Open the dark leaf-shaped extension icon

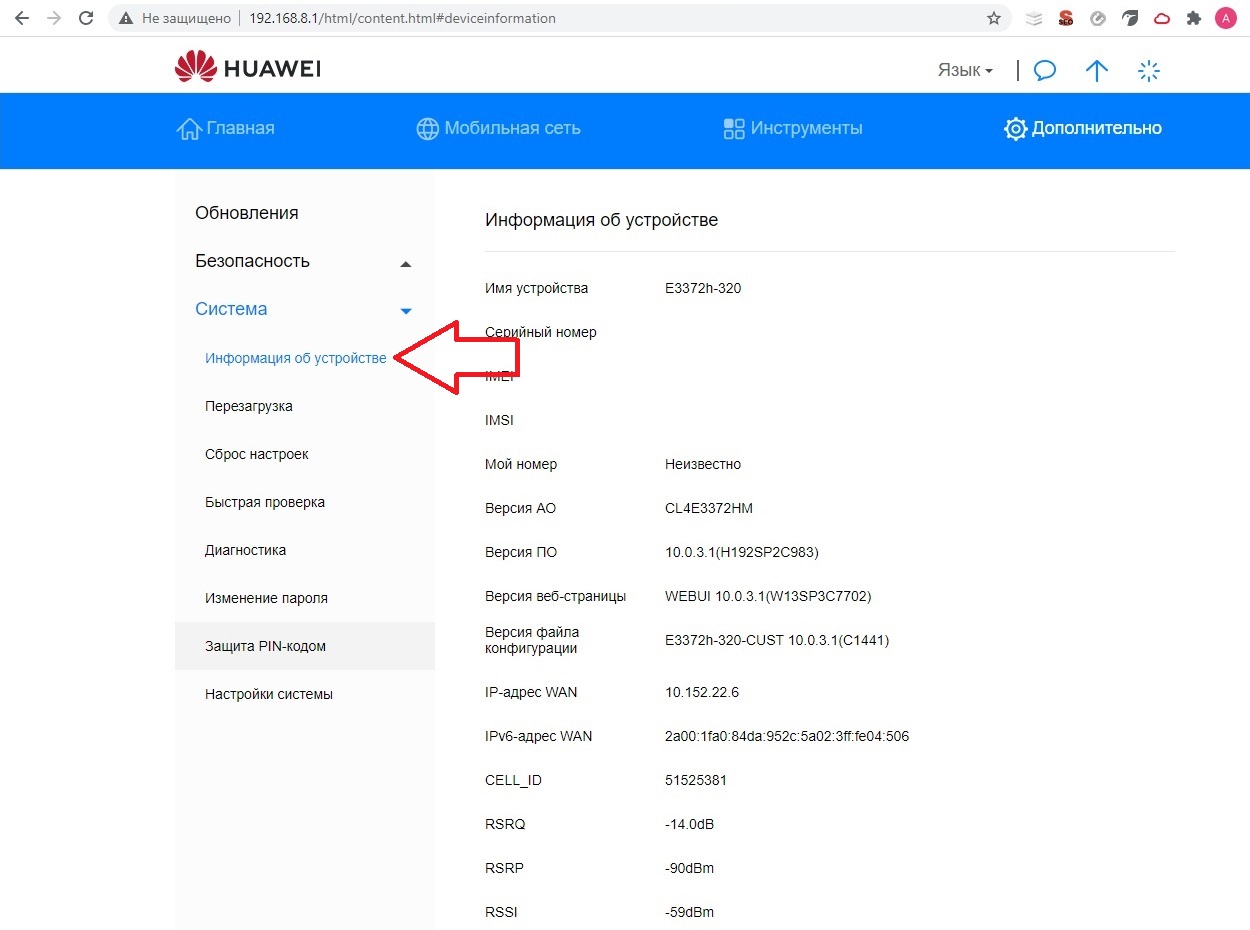tap(1130, 18)
